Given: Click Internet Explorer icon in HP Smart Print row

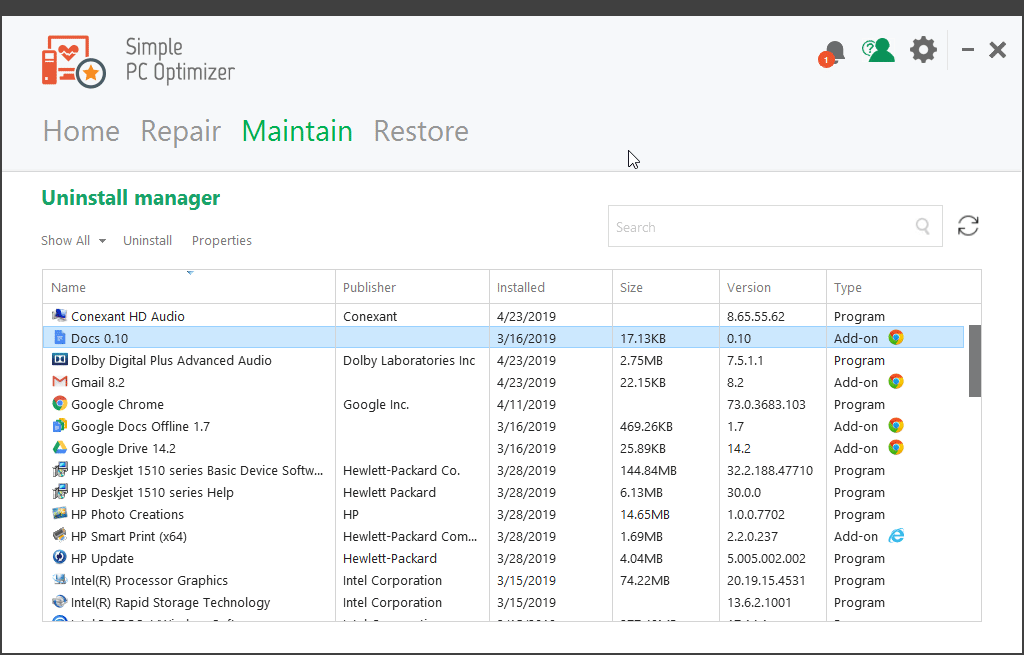Looking at the screenshot, I should click(896, 535).
